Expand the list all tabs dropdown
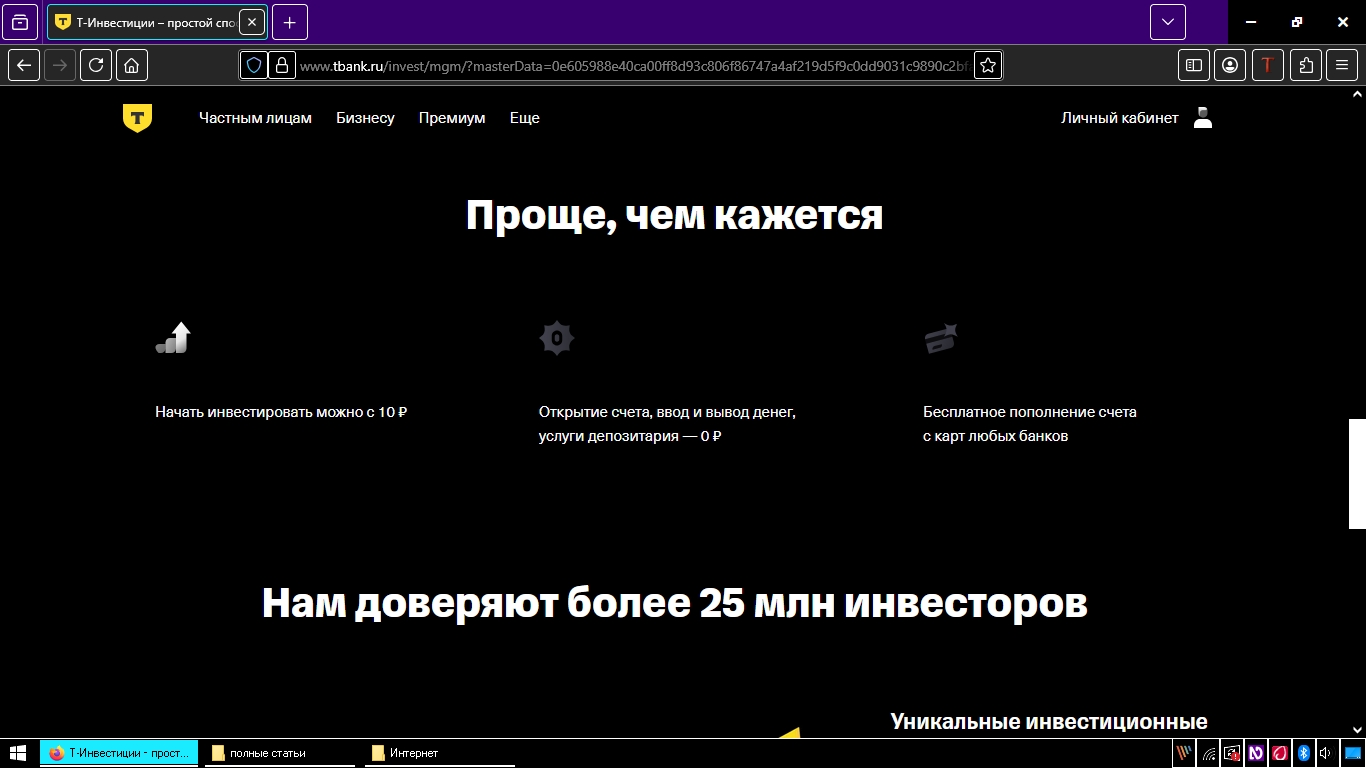The height and width of the screenshot is (768, 1366). 1168,22
